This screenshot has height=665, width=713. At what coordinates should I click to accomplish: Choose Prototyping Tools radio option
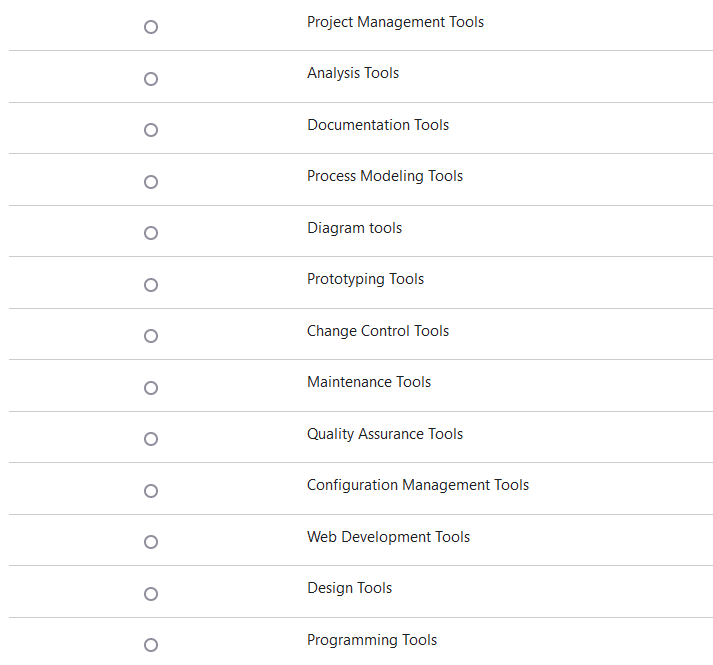pos(151,285)
